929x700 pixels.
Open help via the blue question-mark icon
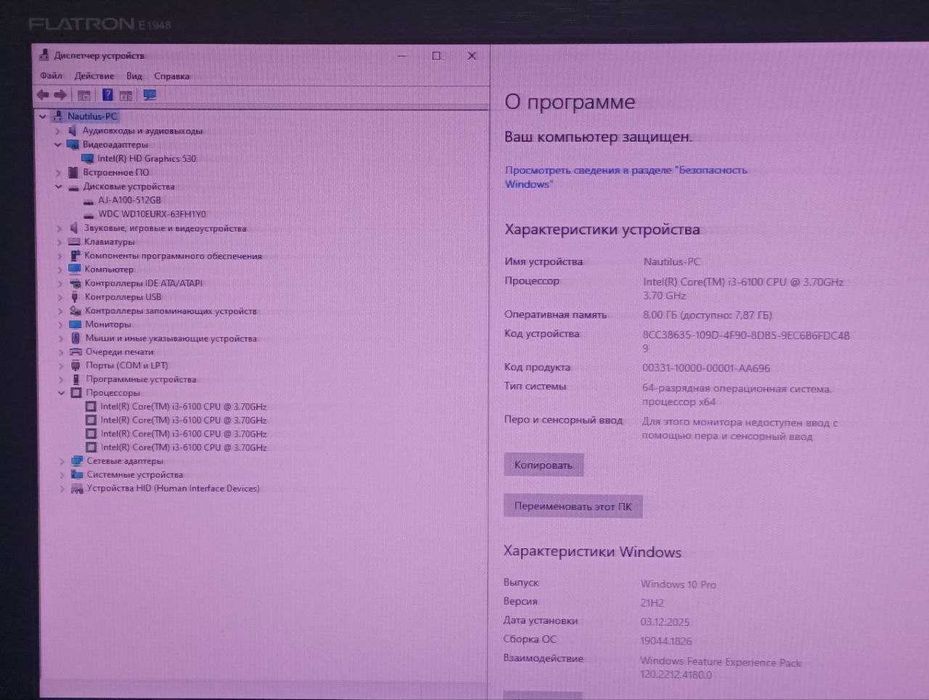point(107,95)
